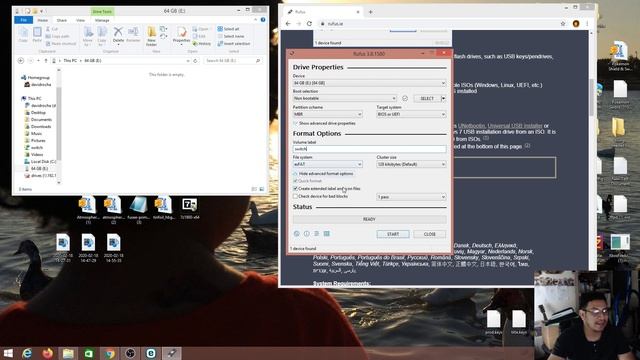Switch to Explorer Manage tab

click(x=102, y=20)
